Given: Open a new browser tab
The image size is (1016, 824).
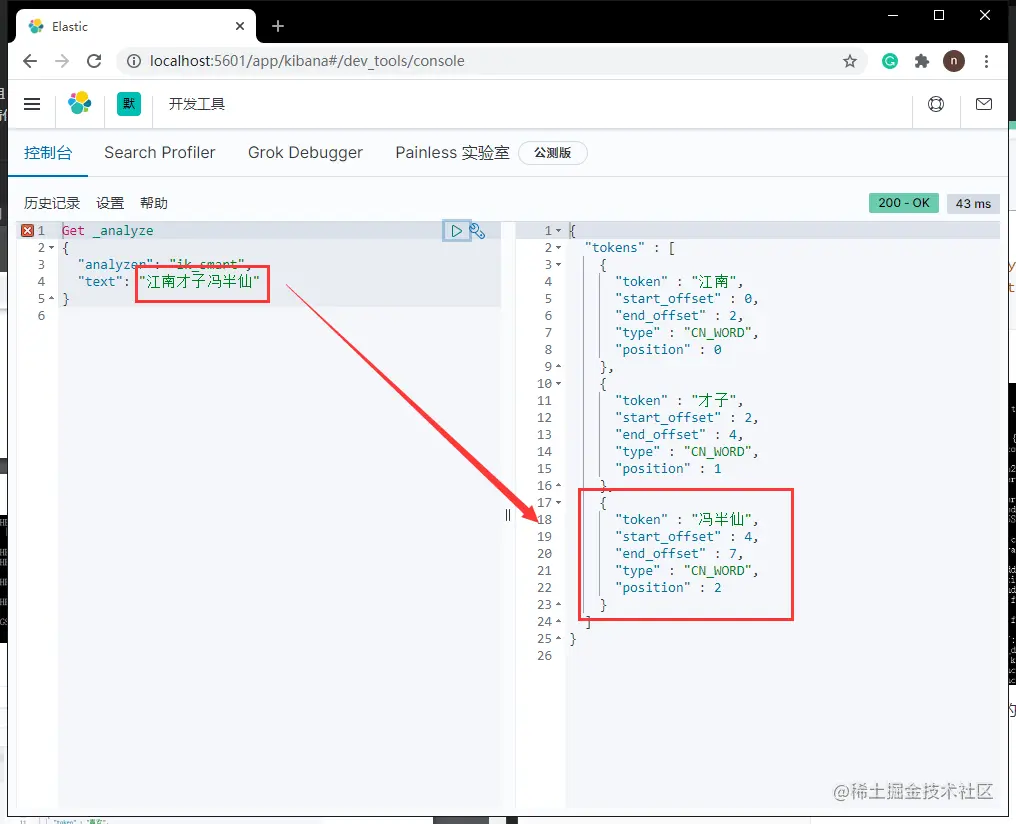Looking at the screenshot, I should [x=278, y=26].
